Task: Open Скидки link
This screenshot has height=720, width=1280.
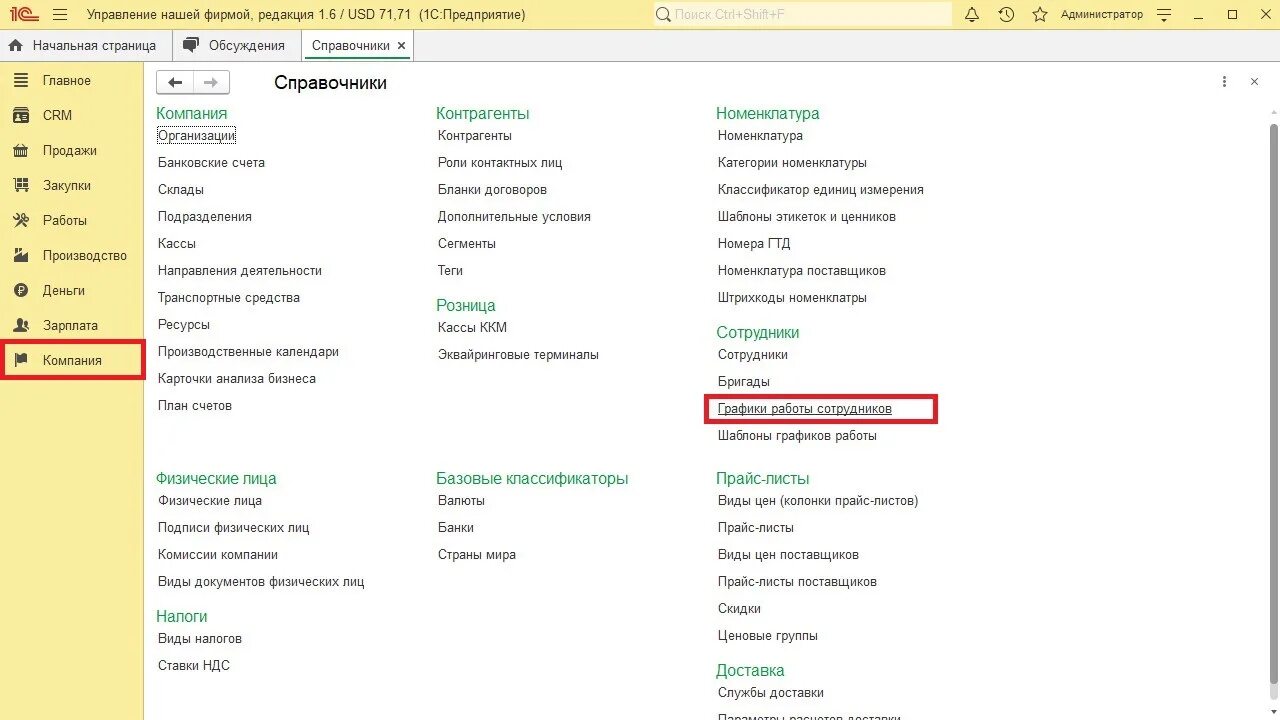Action: click(x=739, y=608)
